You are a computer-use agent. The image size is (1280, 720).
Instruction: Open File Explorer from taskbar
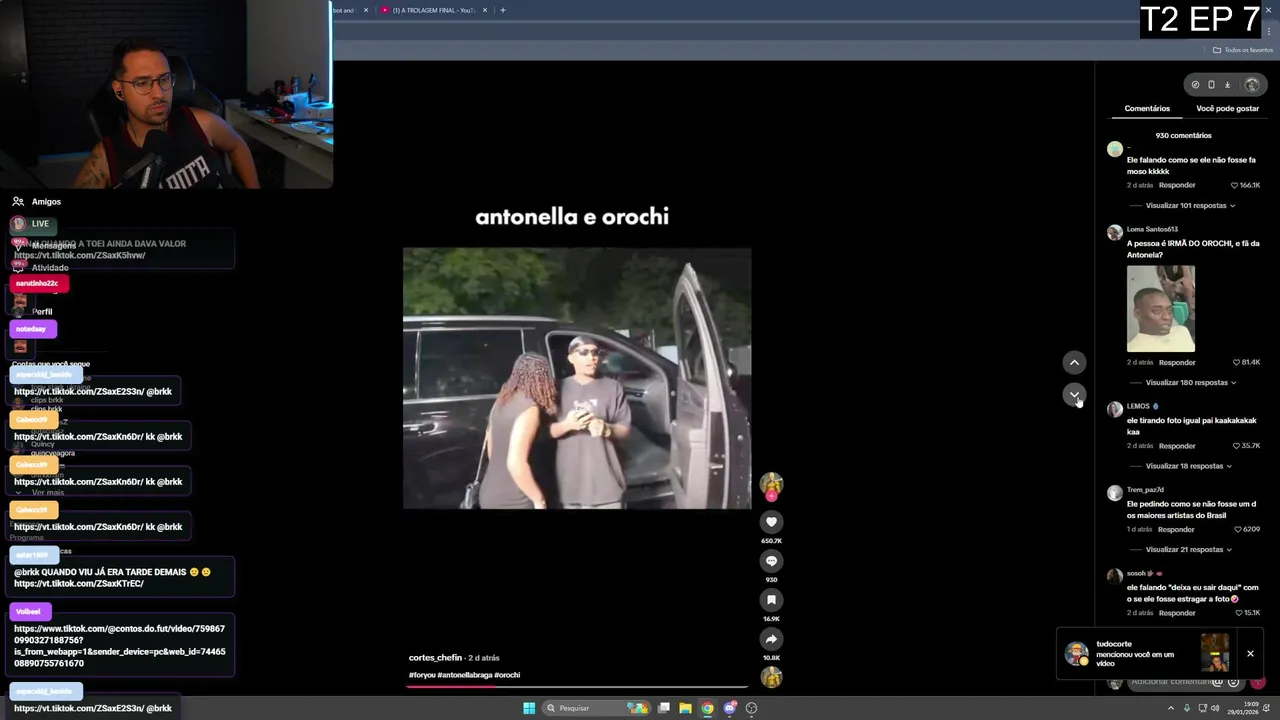(x=685, y=708)
